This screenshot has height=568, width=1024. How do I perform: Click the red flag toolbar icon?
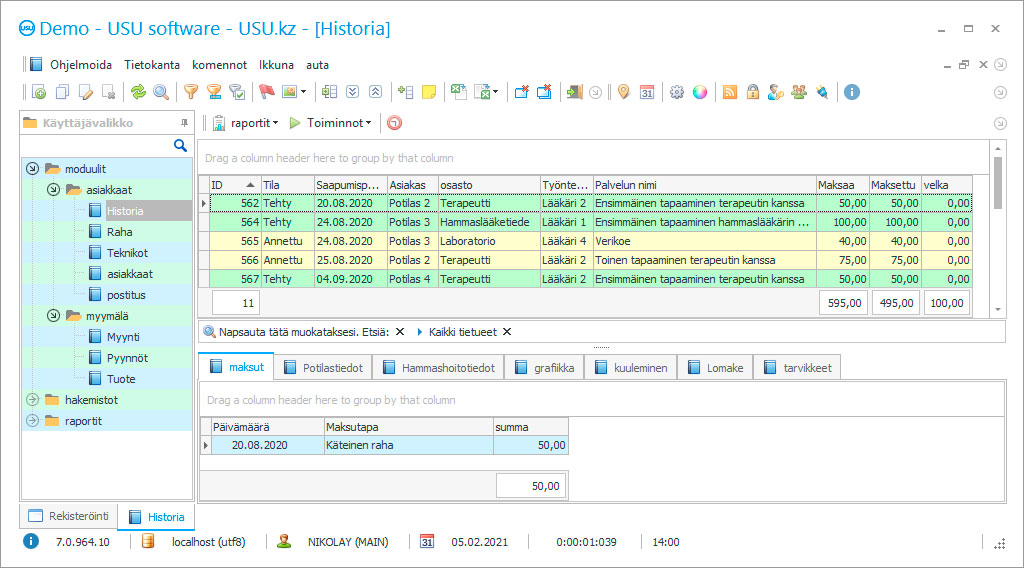[x=267, y=92]
